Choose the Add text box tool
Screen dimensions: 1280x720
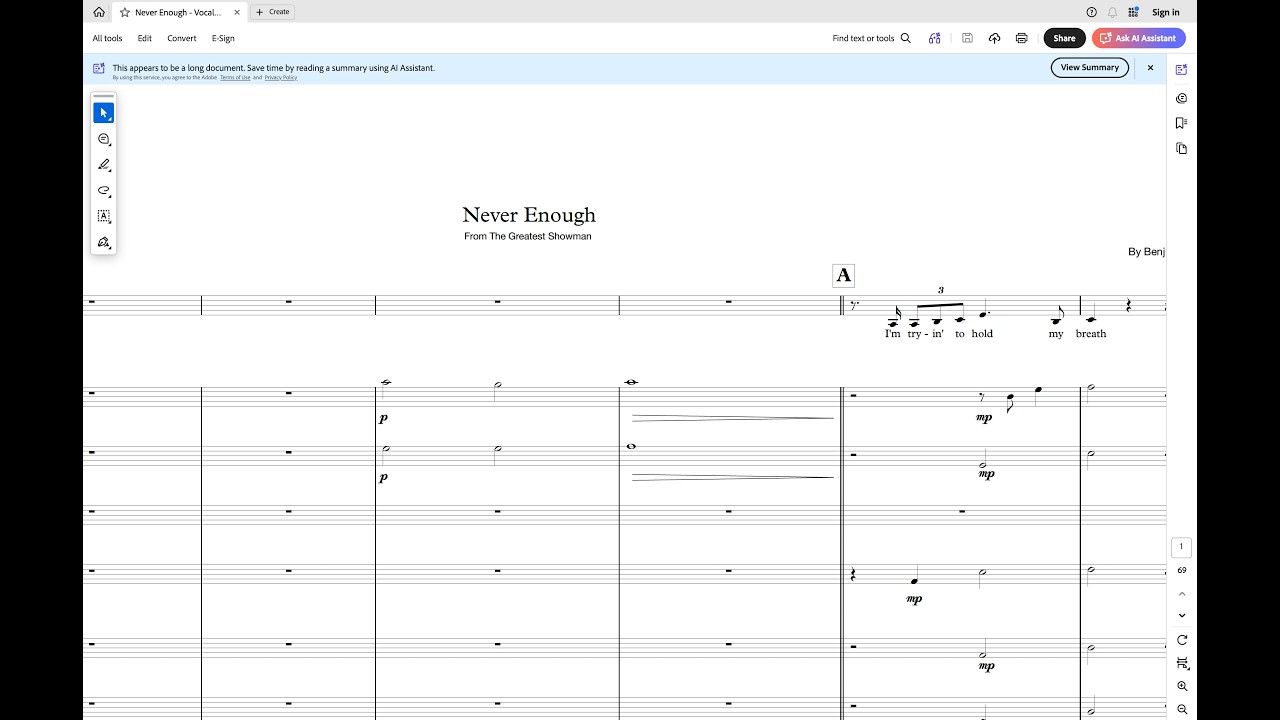pyautogui.click(x=104, y=216)
